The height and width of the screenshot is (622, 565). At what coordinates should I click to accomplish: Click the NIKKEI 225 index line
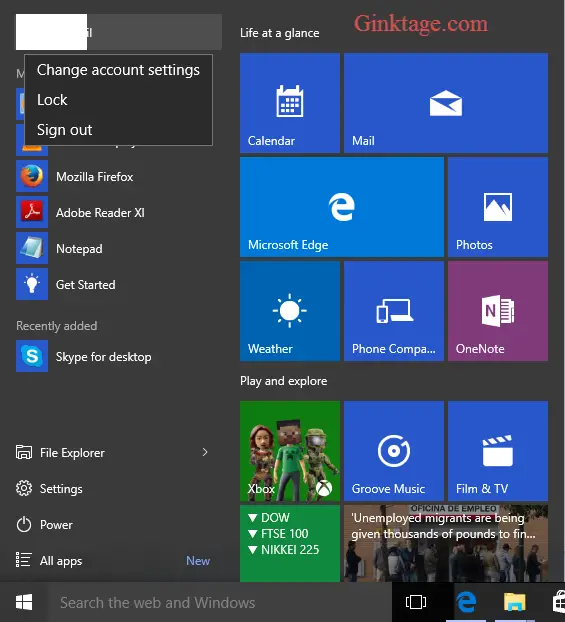pyautogui.click(x=283, y=549)
